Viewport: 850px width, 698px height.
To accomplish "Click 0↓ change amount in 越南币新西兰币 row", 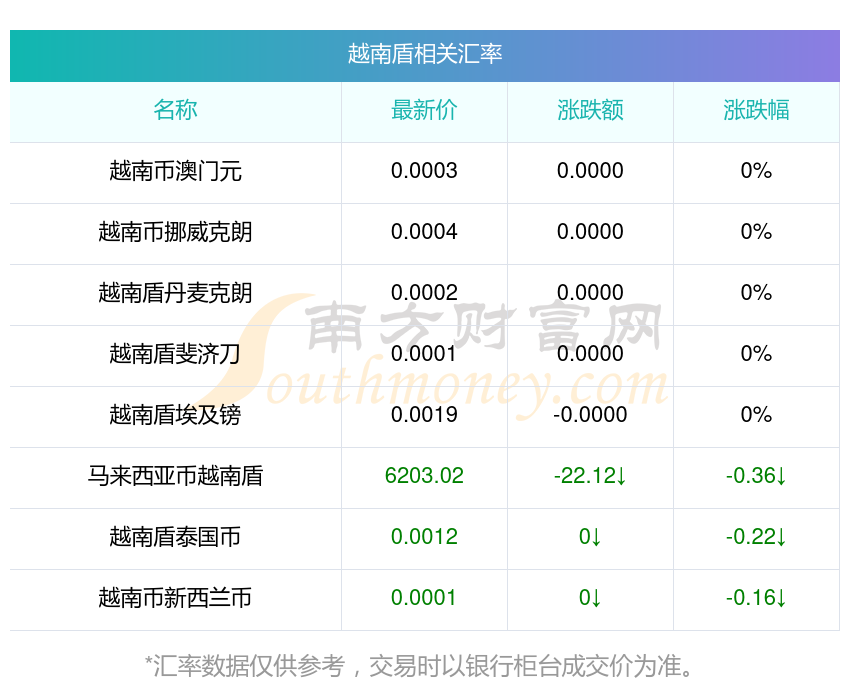I will 590,598.
